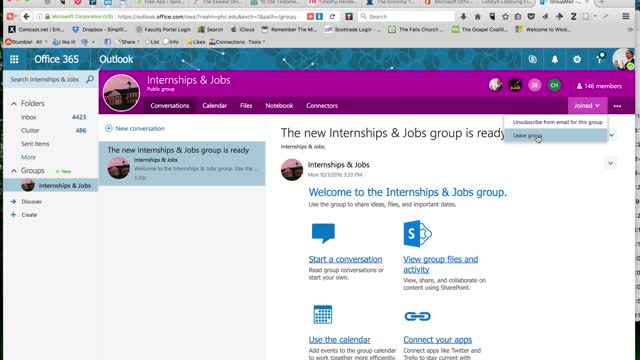
Task: Open the settings gear in Outlook header
Action: (577, 59)
